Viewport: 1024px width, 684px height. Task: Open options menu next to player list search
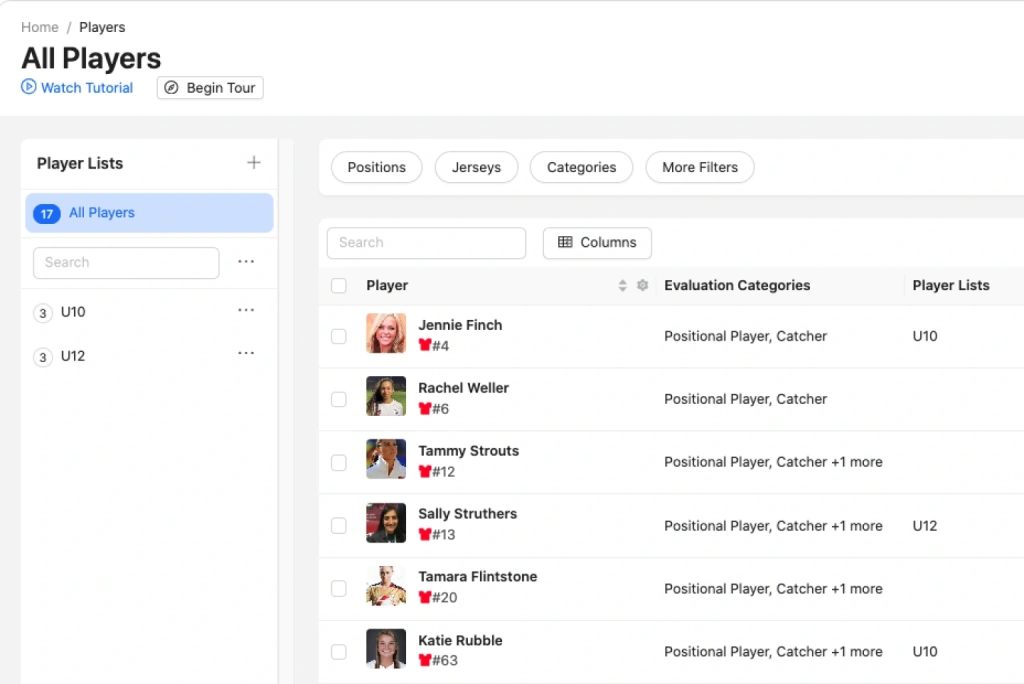click(x=246, y=262)
